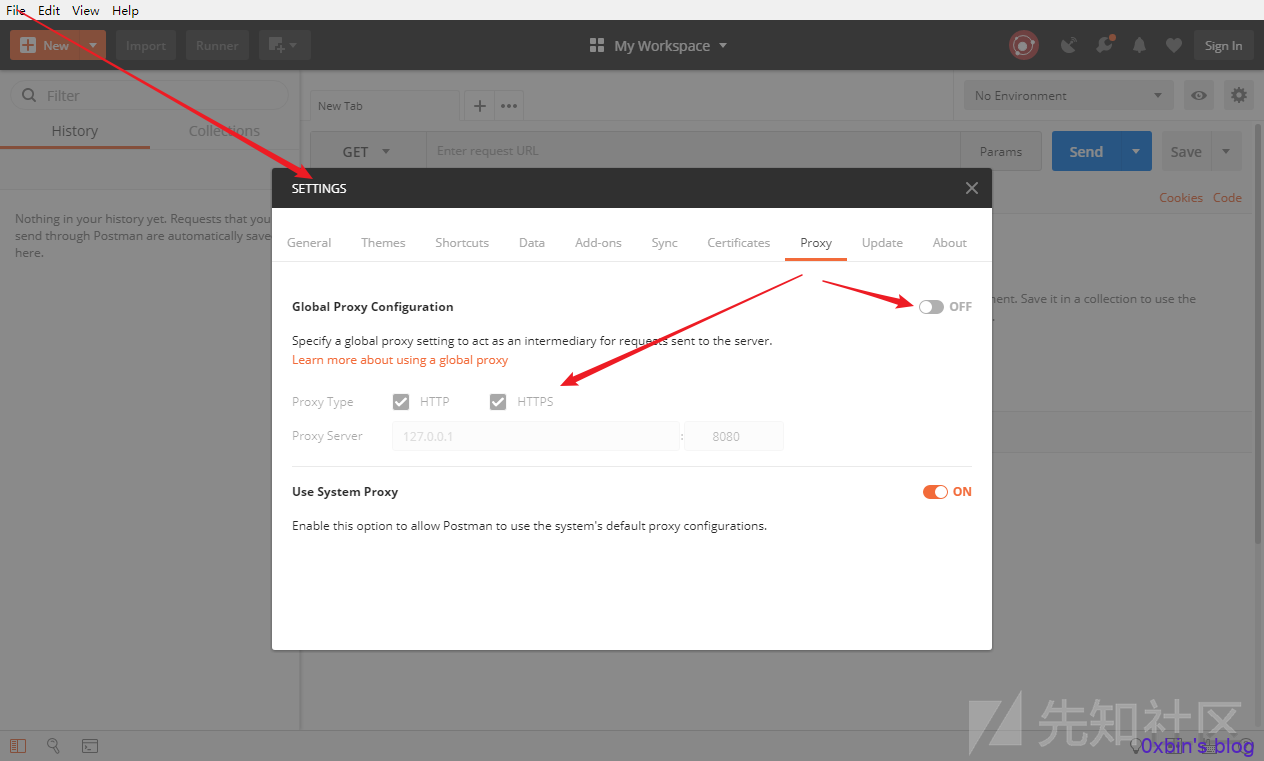Image resolution: width=1264 pixels, height=761 pixels.
Task: Open the capture requests satellite icon
Action: [1069, 45]
